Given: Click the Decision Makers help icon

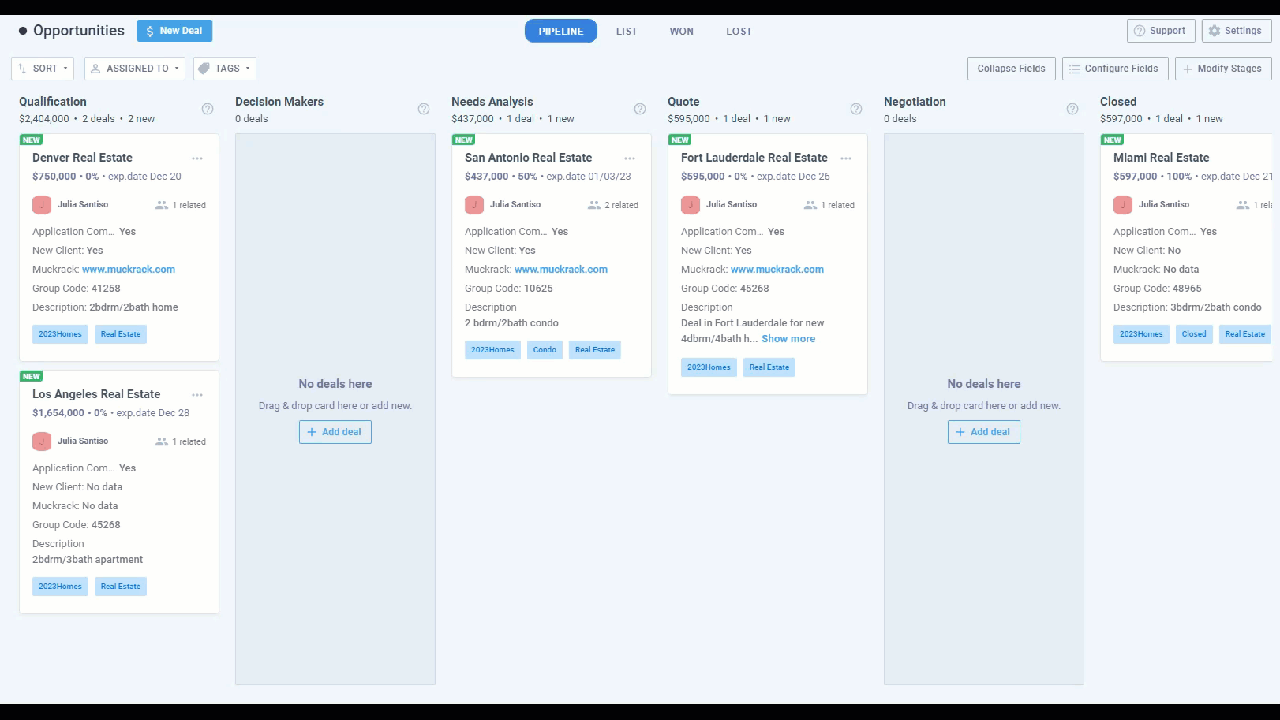Looking at the screenshot, I should point(423,109).
